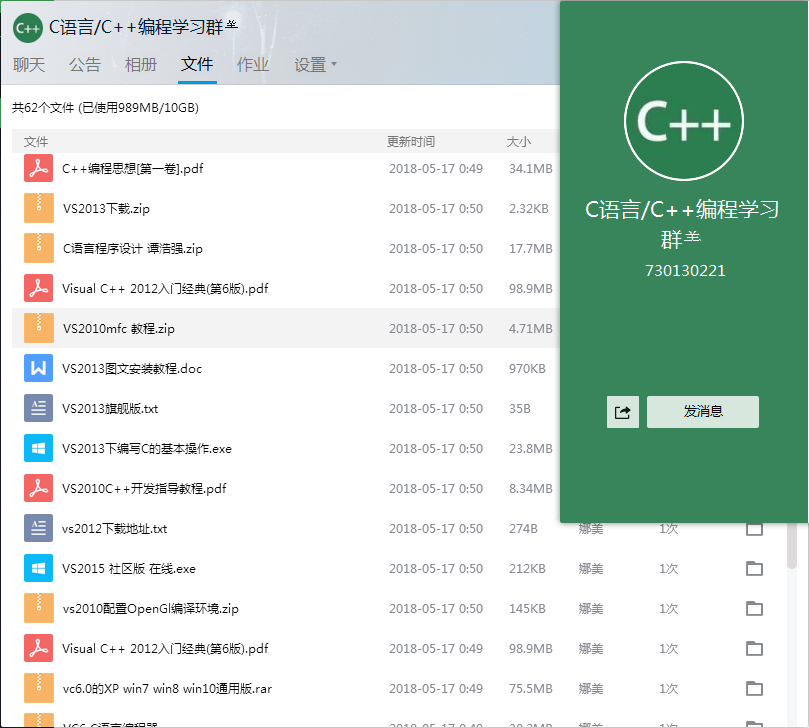Screen dimensions: 809x728
Task: Click group number 730130221
Action: [685, 270]
